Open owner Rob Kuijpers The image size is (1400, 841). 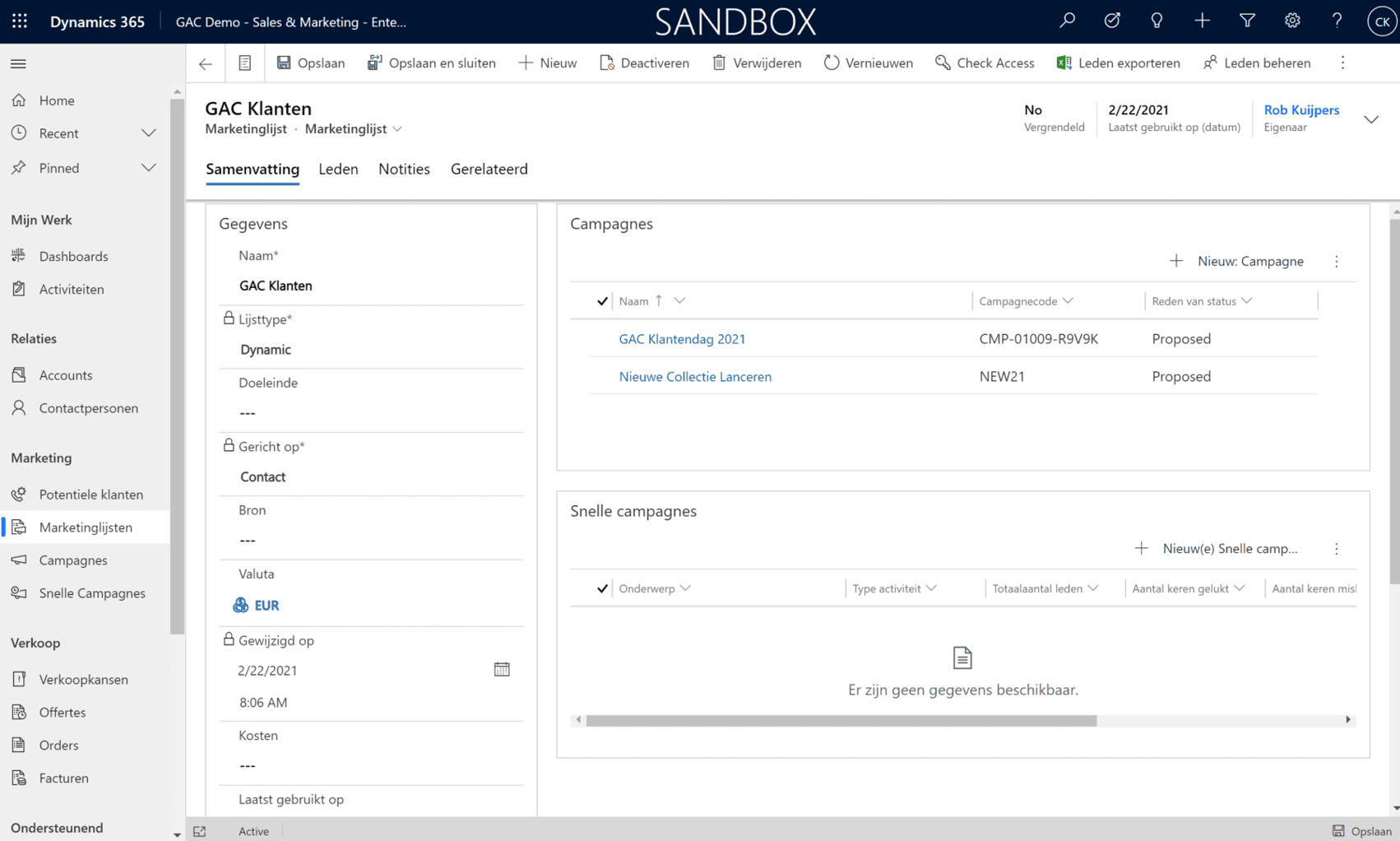point(1301,110)
